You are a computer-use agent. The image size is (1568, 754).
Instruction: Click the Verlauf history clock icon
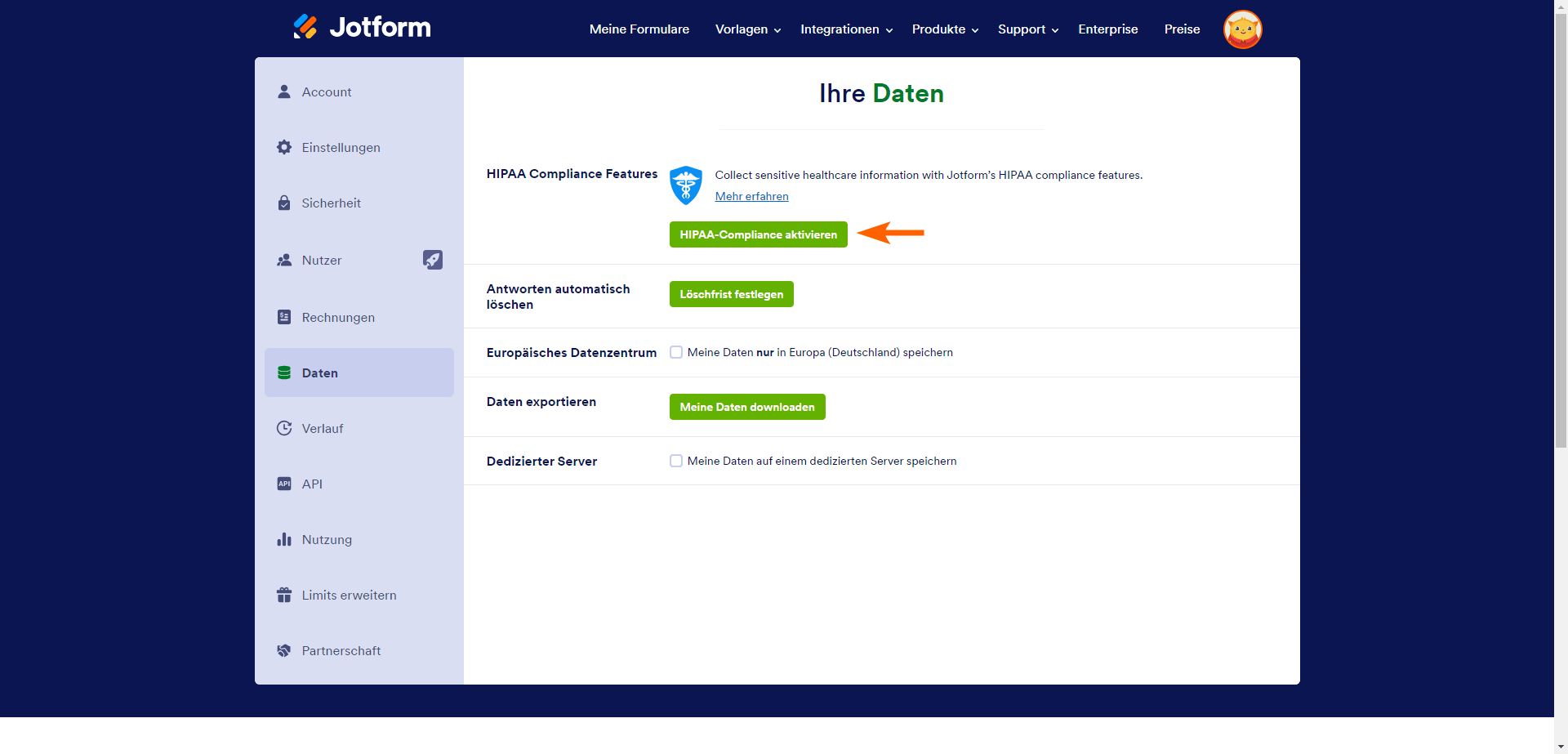click(284, 428)
